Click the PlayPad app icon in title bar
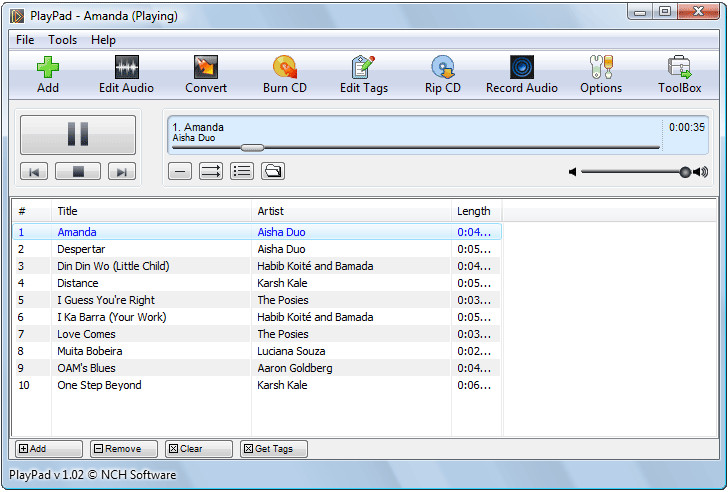The width and height of the screenshot is (728, 492). [x=17, y=16]
